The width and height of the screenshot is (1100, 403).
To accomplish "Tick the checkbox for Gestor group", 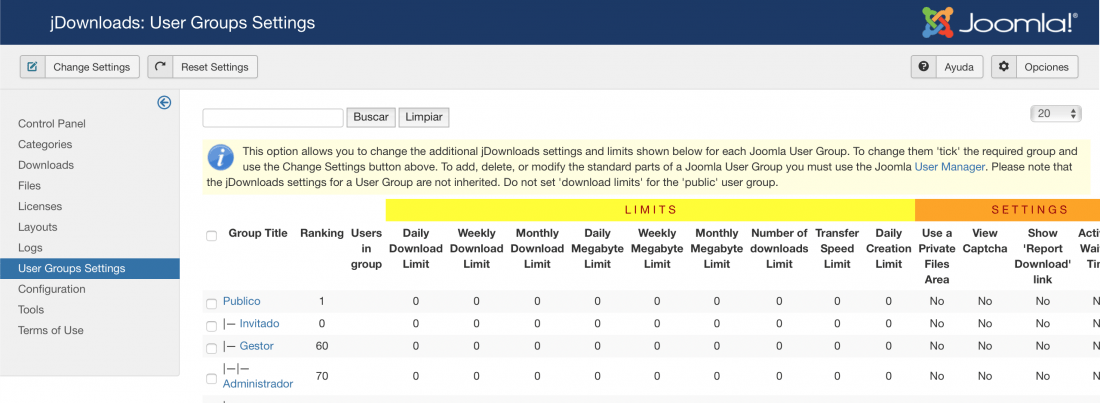I will (x=211, y=348).
